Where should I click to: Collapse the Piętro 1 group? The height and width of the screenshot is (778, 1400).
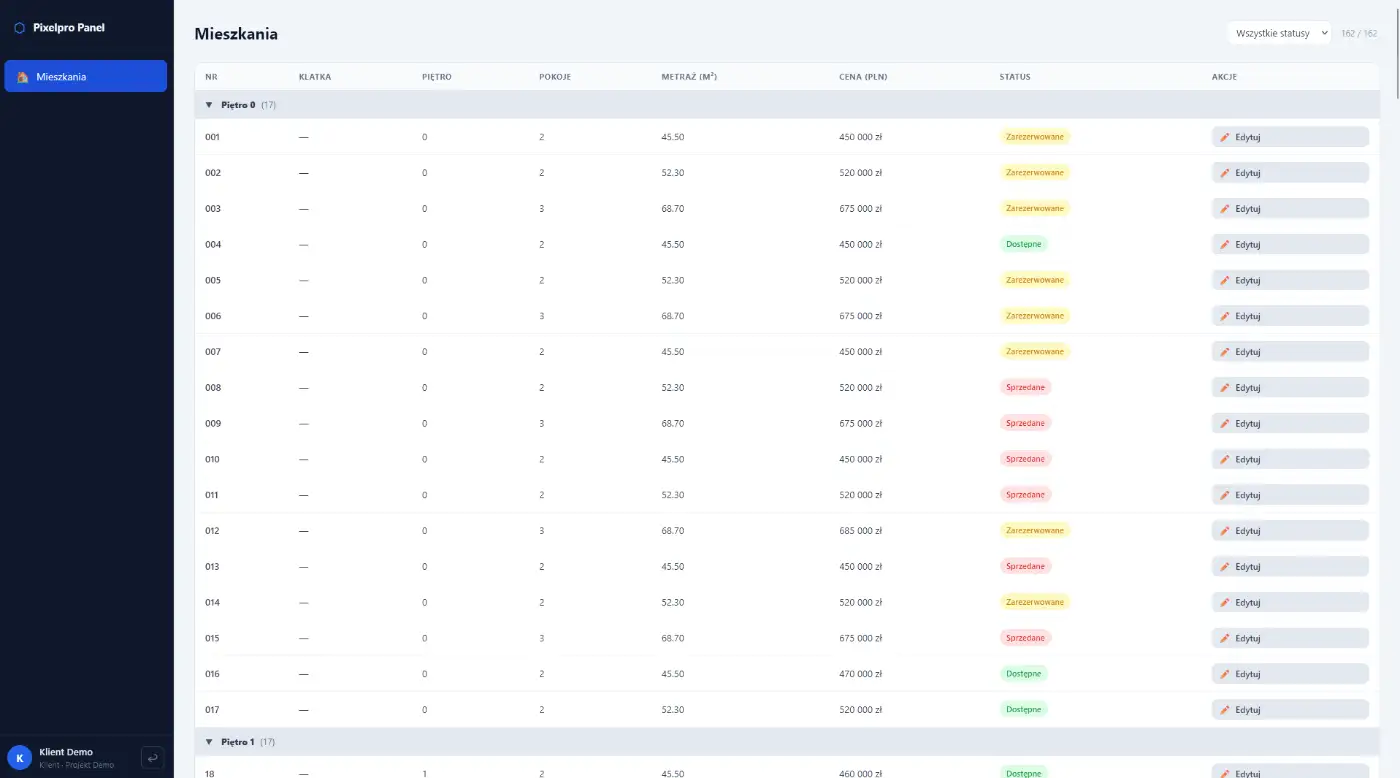[209, 741]
